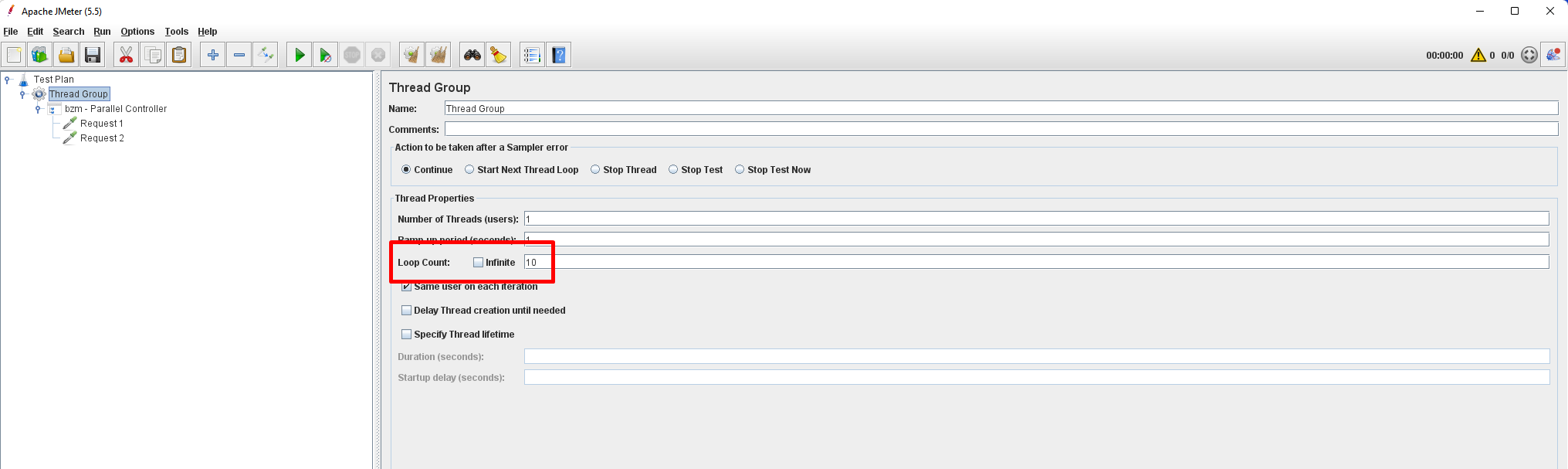Click Start no pauses icon
This screenshot has width=1568, height=469.
[x=326, y=55]
